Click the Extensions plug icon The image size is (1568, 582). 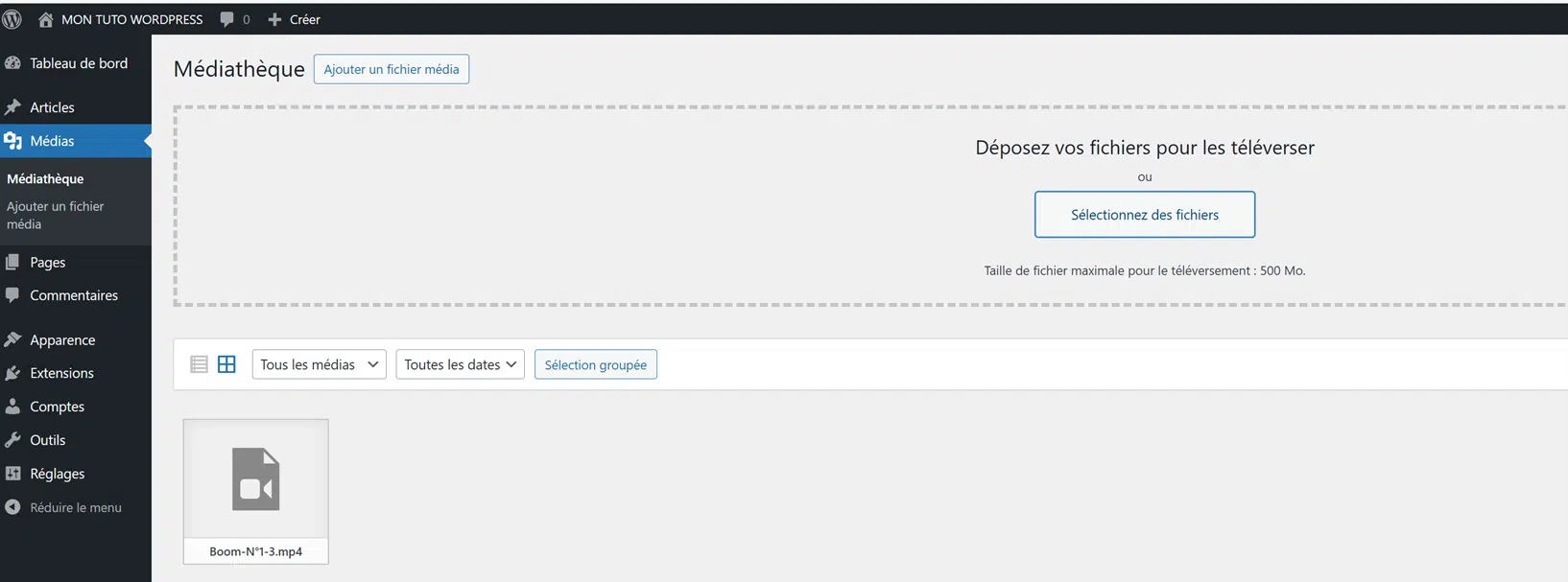12,373
